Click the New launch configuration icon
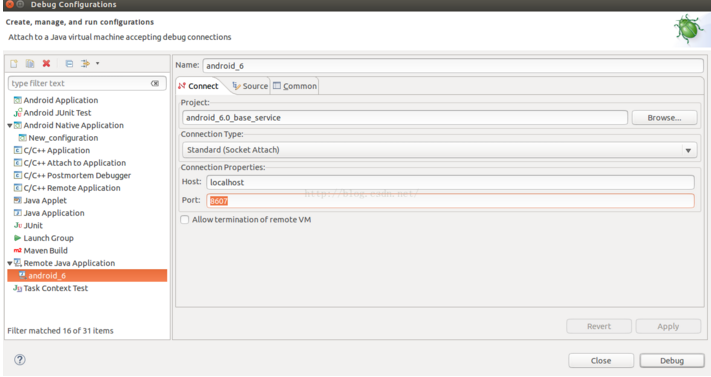This screenshot has height=377, width=711. click(x=14, y=64)
